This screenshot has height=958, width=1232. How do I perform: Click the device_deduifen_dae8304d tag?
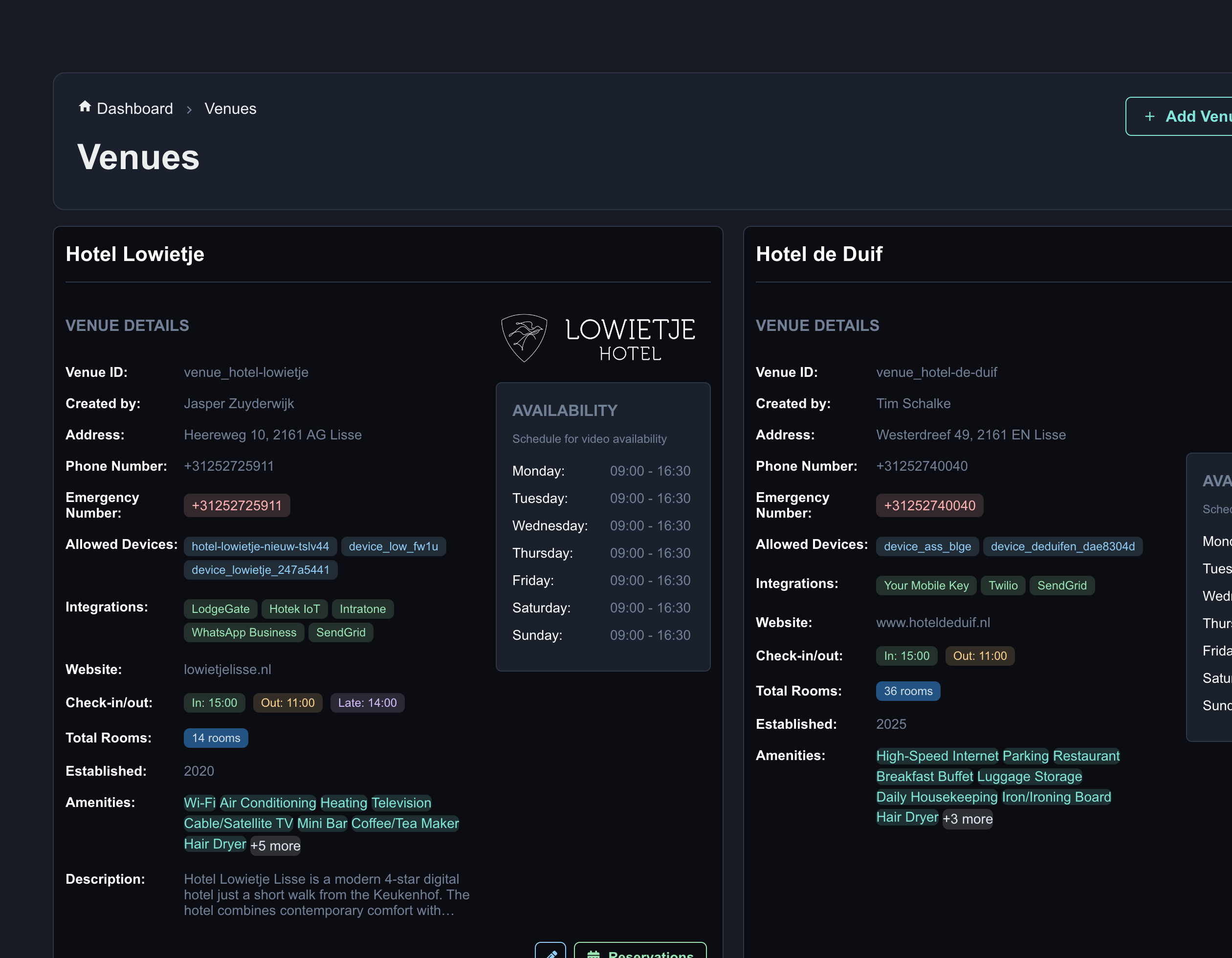pos(1063,546)
